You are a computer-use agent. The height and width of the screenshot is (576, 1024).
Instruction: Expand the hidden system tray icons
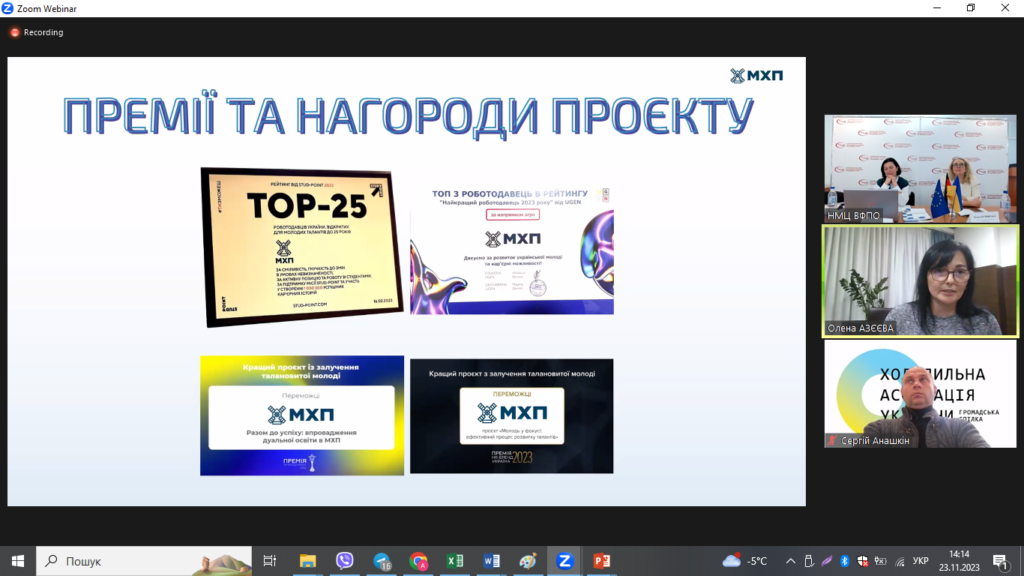click(x=790, y=561)
